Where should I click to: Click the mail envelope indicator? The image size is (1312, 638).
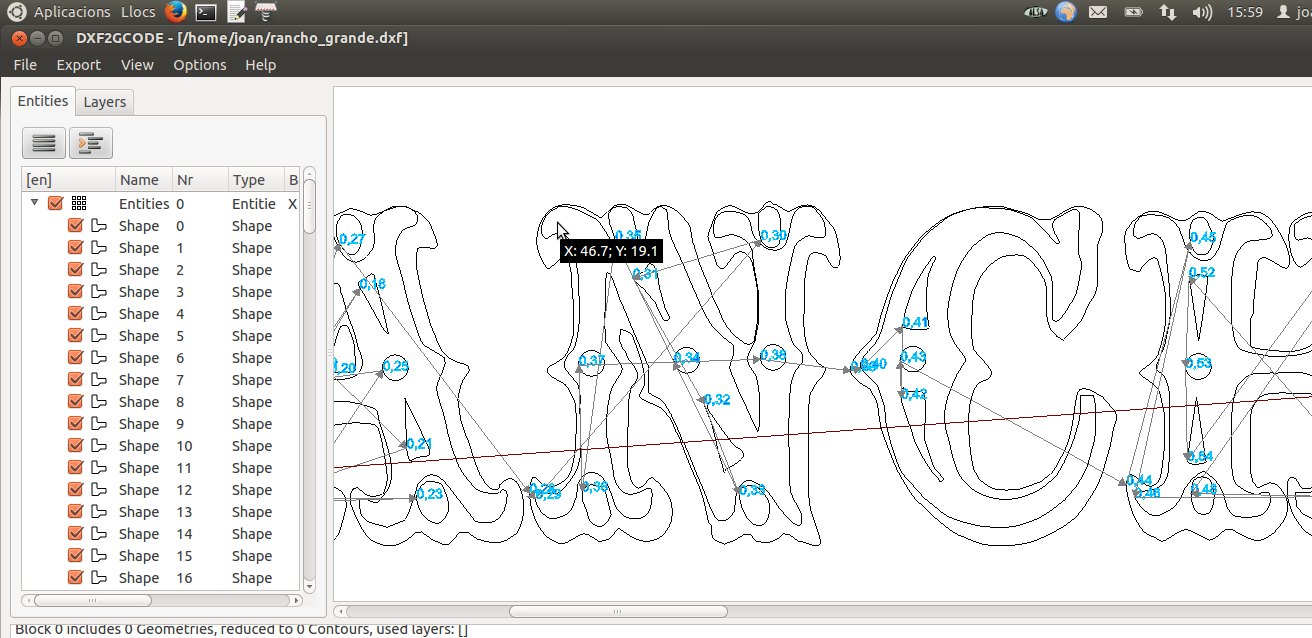[1098, 12]
